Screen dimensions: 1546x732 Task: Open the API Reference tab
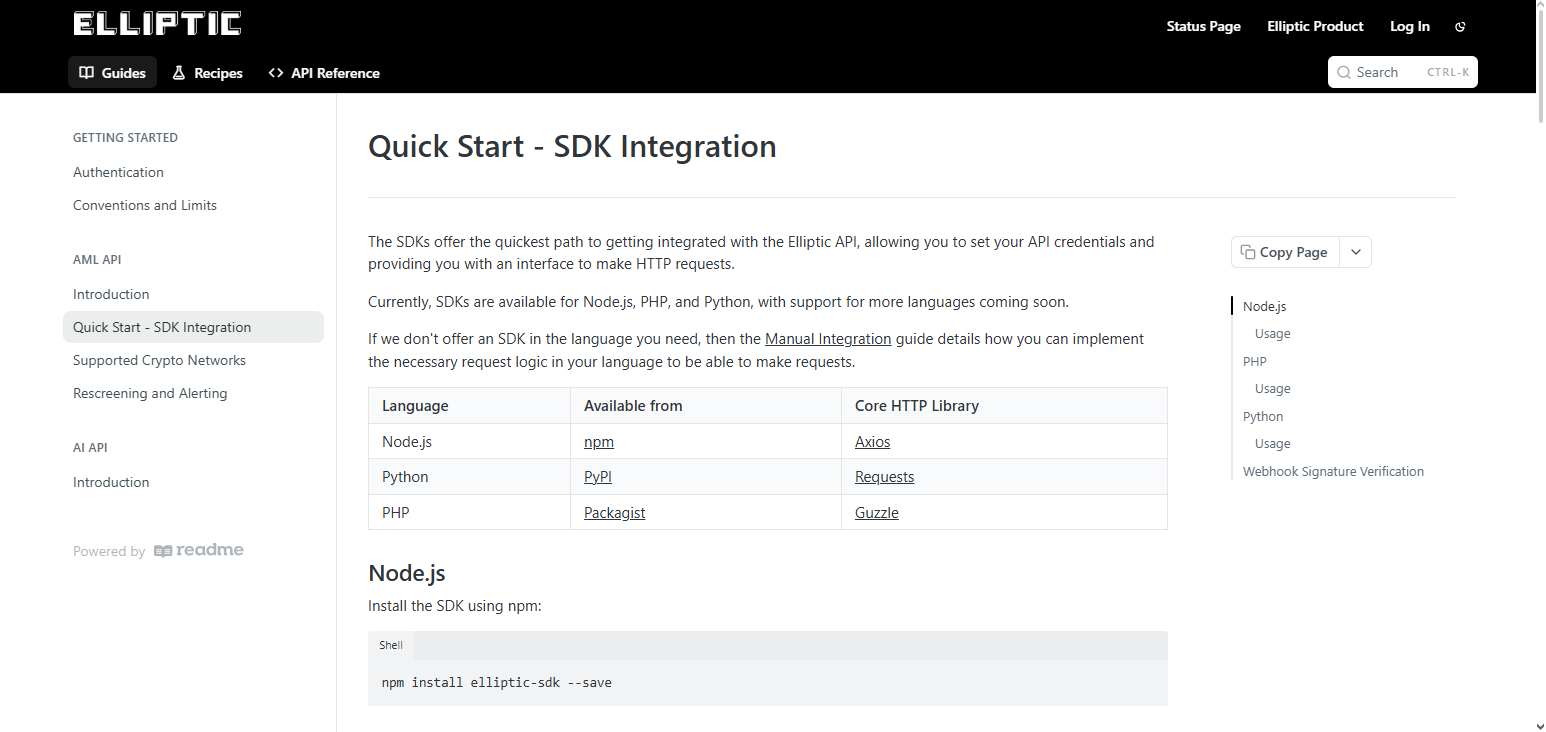(x=323, y=73)
